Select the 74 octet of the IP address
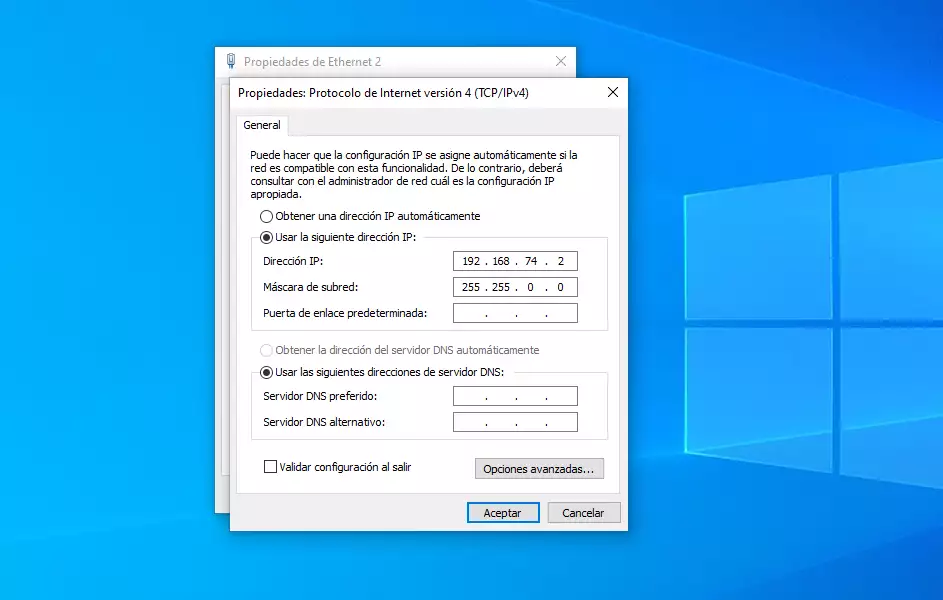943x600 pixels. pyautogui.click(x=530, y=261)
